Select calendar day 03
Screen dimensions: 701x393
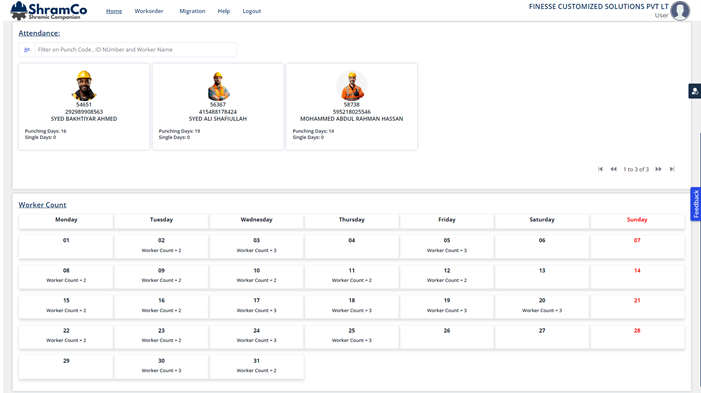(x=257, y=246)
